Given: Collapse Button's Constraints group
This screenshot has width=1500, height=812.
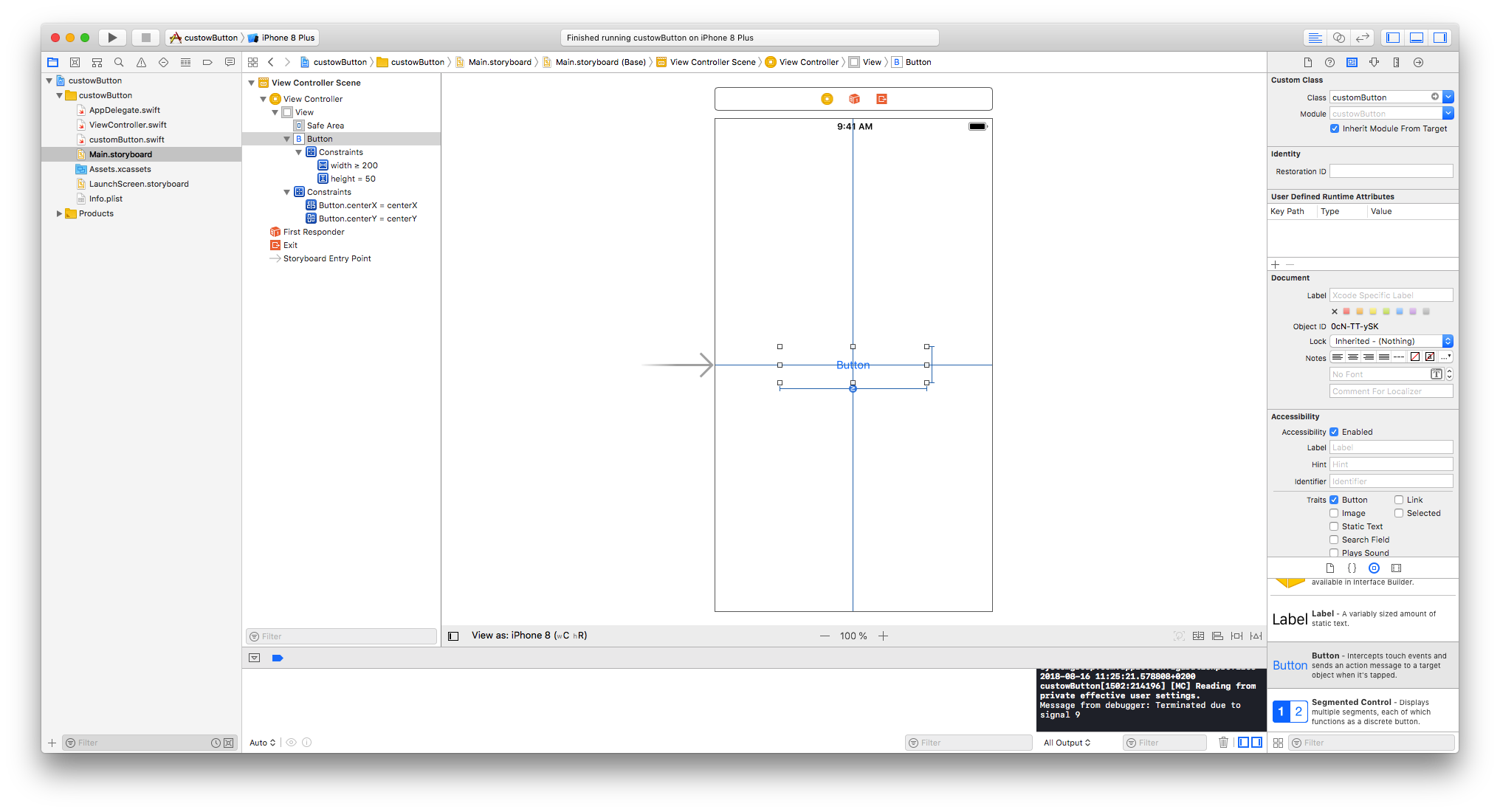Looking at the screenshot, I should pyautogui.click(x=299, y=153).
